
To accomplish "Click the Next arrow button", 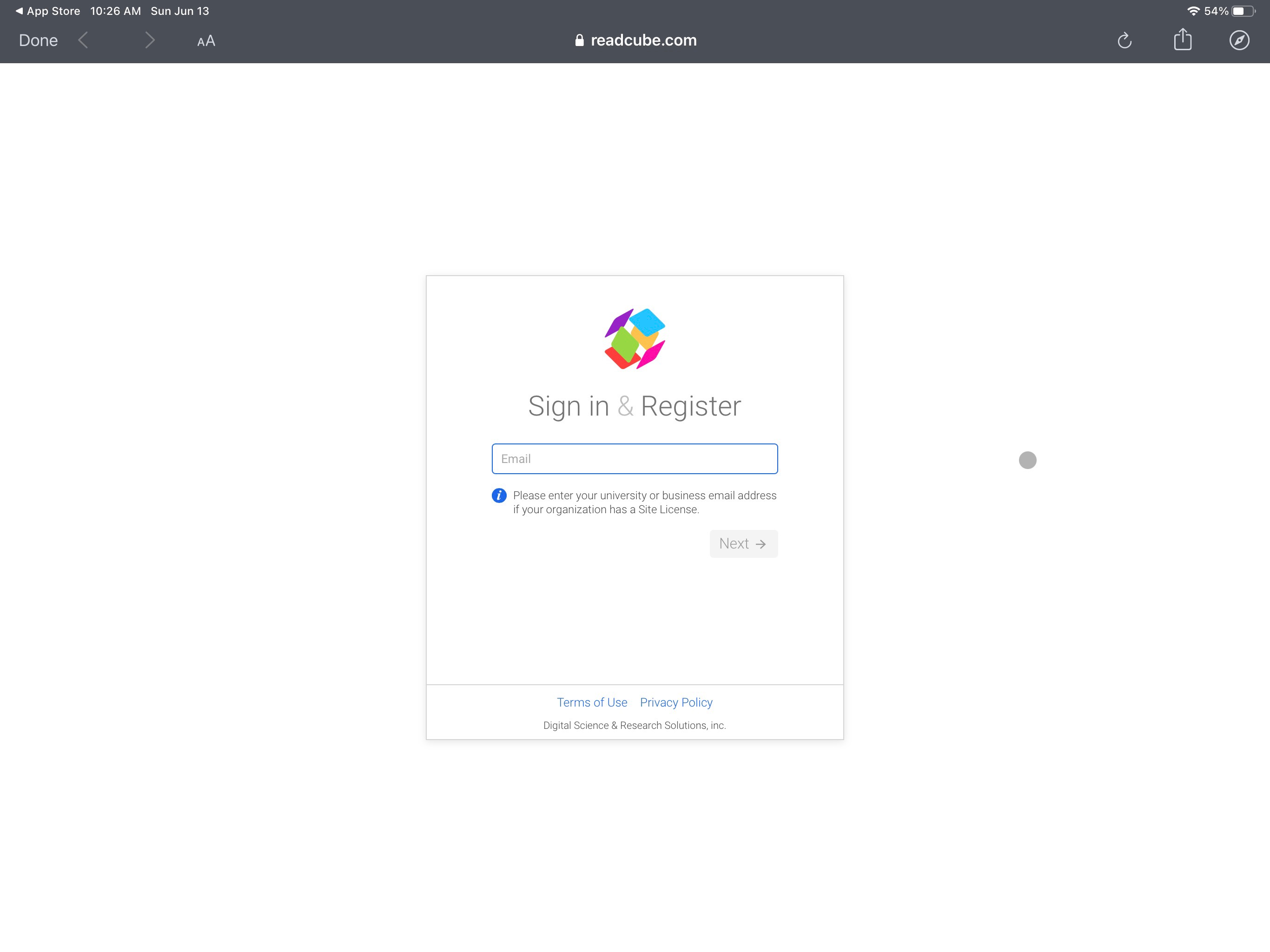I will click(743, 544).
